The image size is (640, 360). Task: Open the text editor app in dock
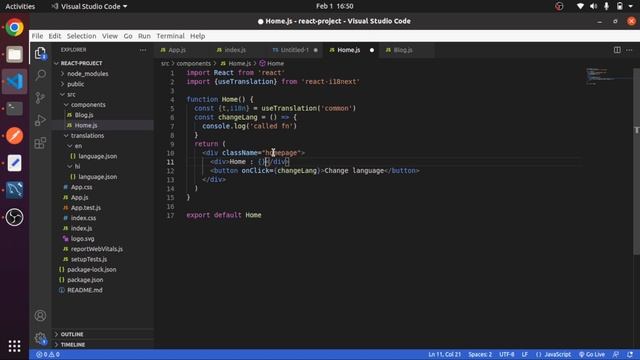(14, 163)
